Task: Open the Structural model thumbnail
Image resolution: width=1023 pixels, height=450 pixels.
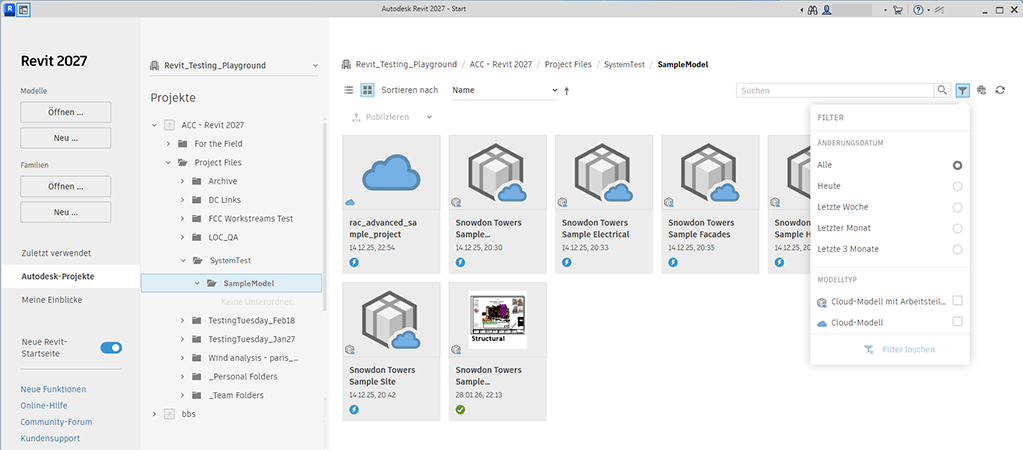Action: [498, 320]
